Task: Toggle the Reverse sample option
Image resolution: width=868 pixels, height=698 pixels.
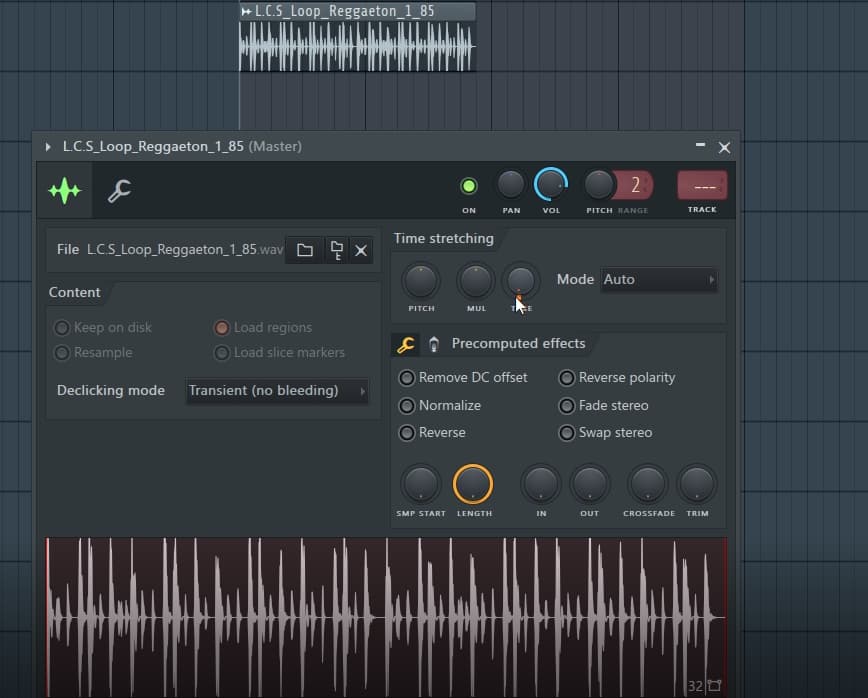Action: tap(407, 433)
